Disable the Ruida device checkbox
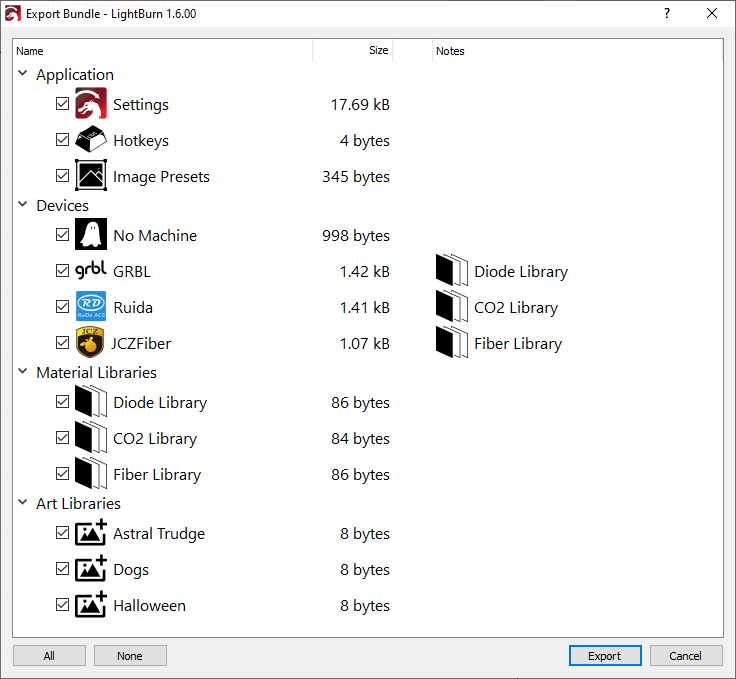 tap(62, 306)
